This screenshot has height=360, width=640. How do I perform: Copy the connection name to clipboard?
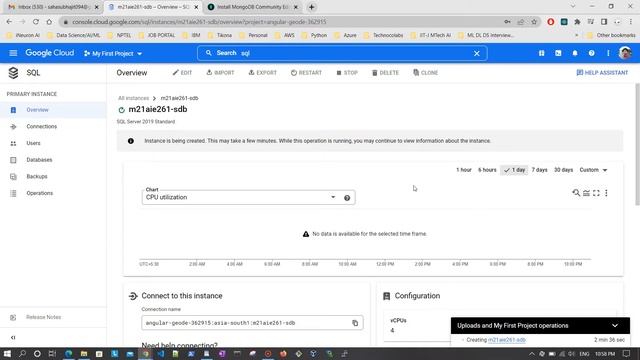pos(355,323)
